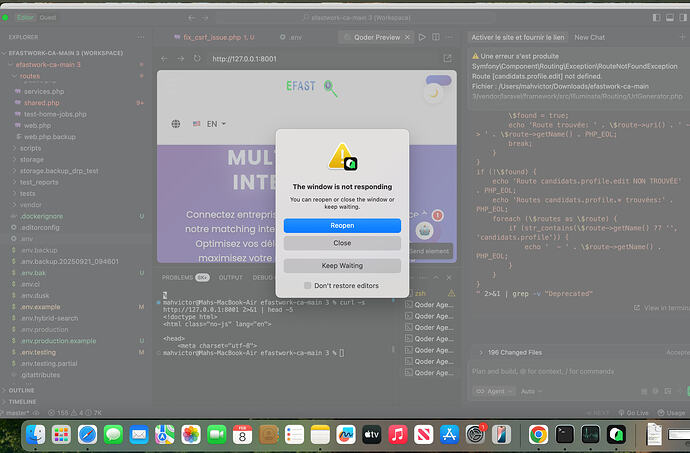Click the preview browser forward arrow
Viewport: 690px width, 453px height.
180,59
